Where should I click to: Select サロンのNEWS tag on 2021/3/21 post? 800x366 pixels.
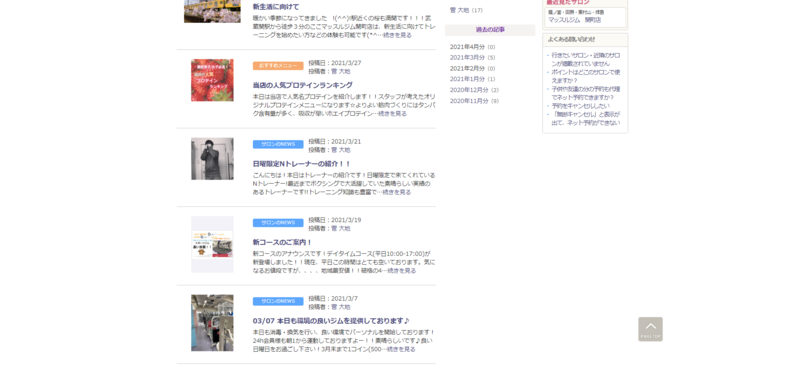278,144
